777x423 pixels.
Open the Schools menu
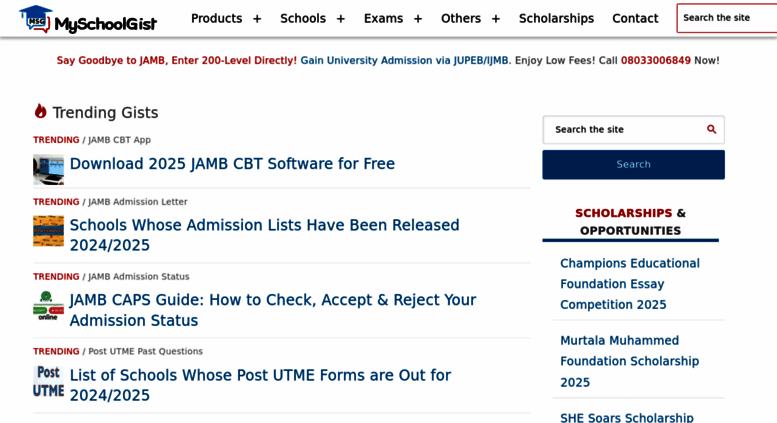pos(303,18)
